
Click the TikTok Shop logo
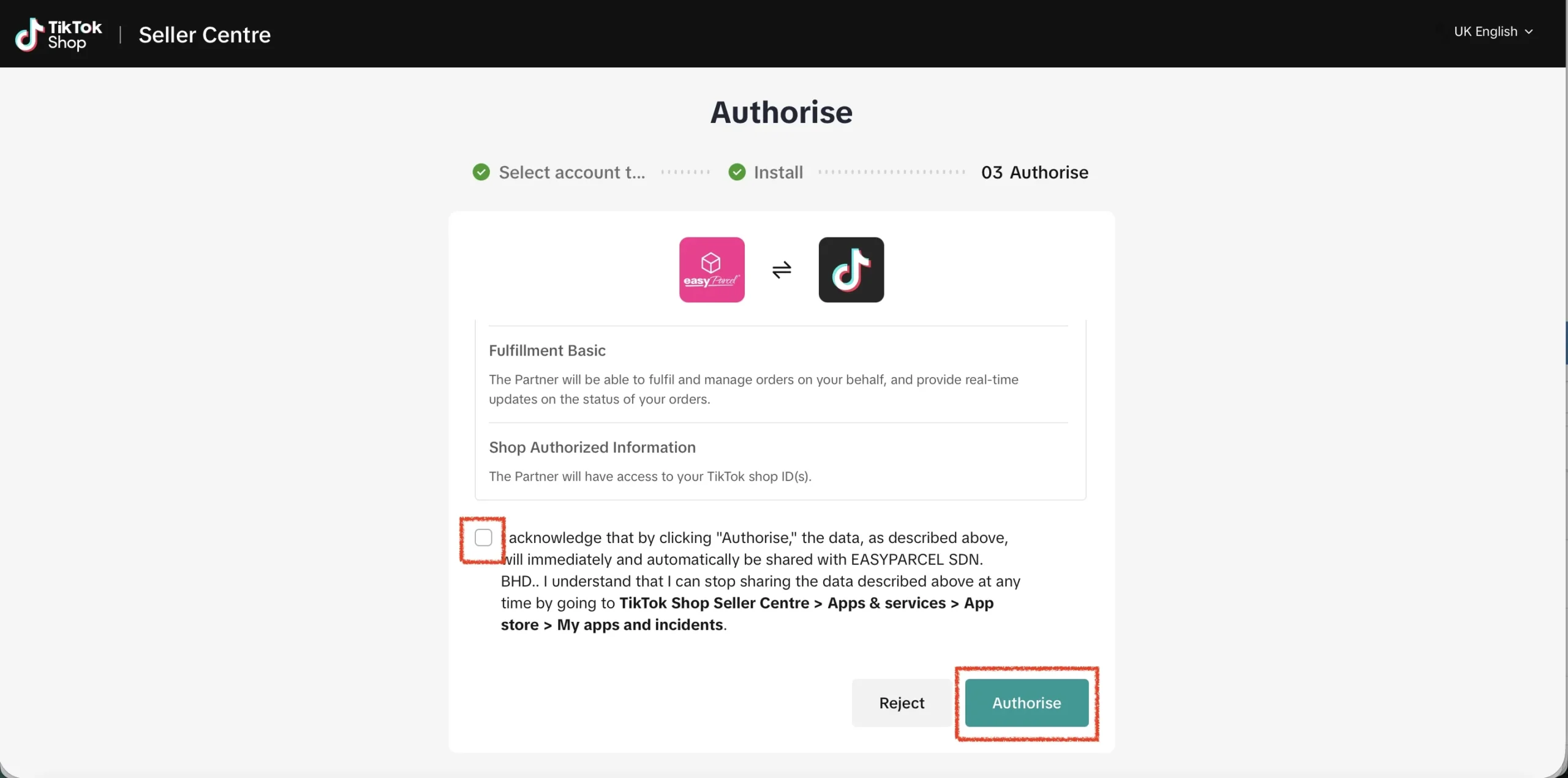point(58,34)
